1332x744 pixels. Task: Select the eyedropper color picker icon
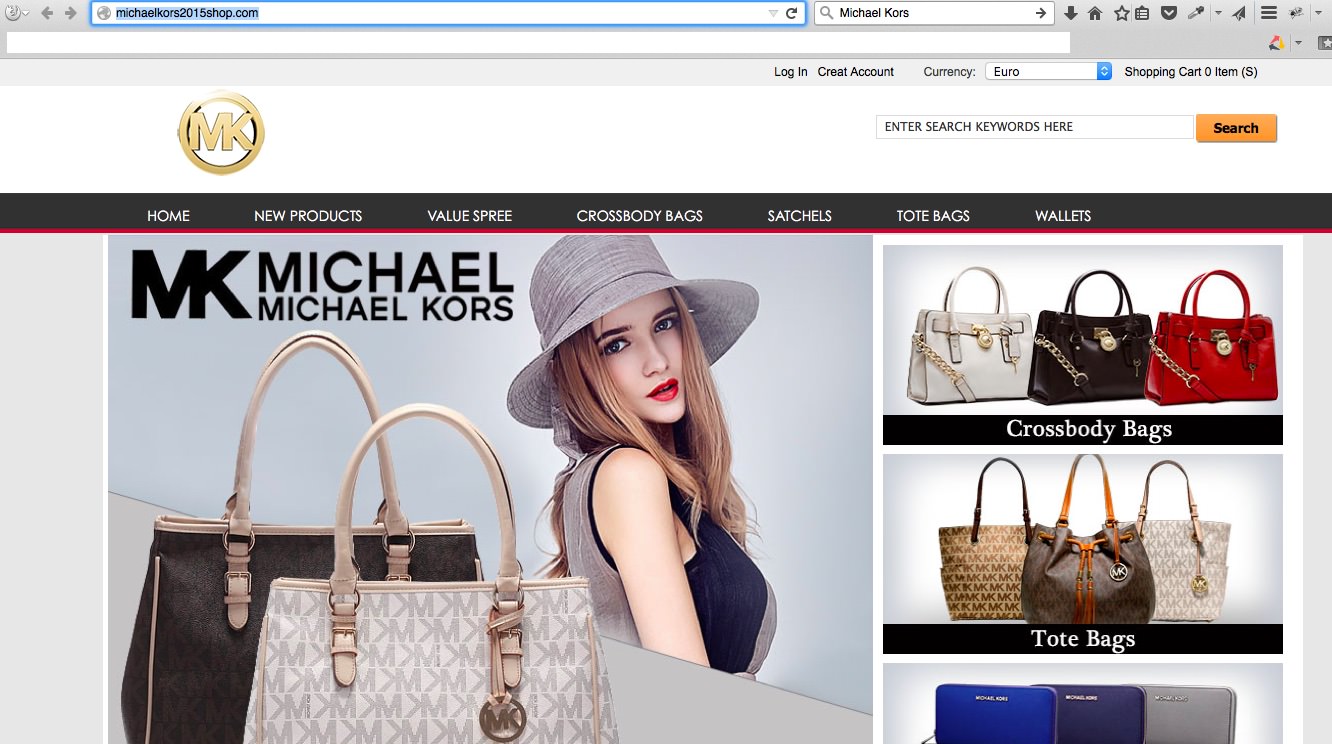pos(1196,13)
